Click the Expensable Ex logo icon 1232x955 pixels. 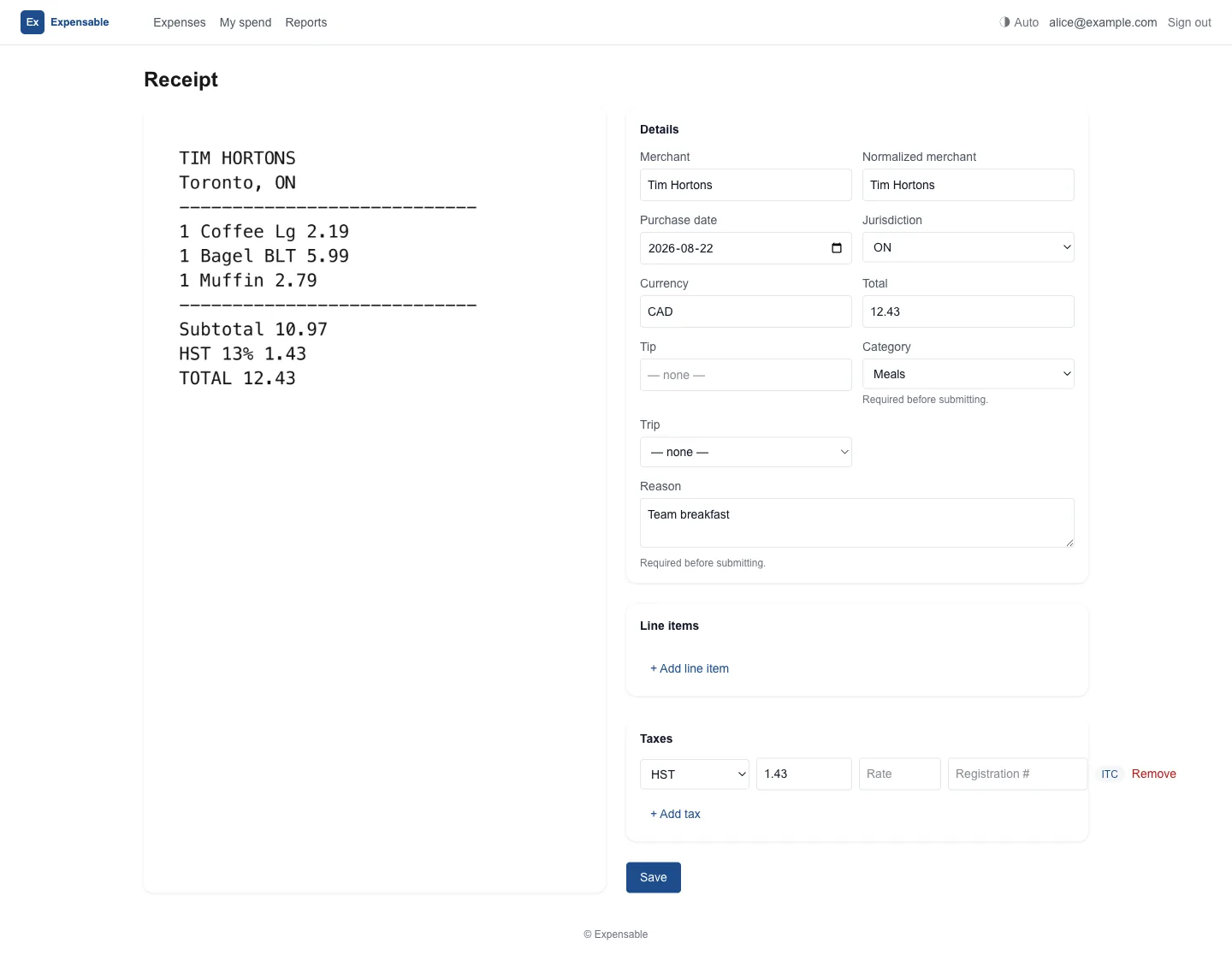coord(33,22)
